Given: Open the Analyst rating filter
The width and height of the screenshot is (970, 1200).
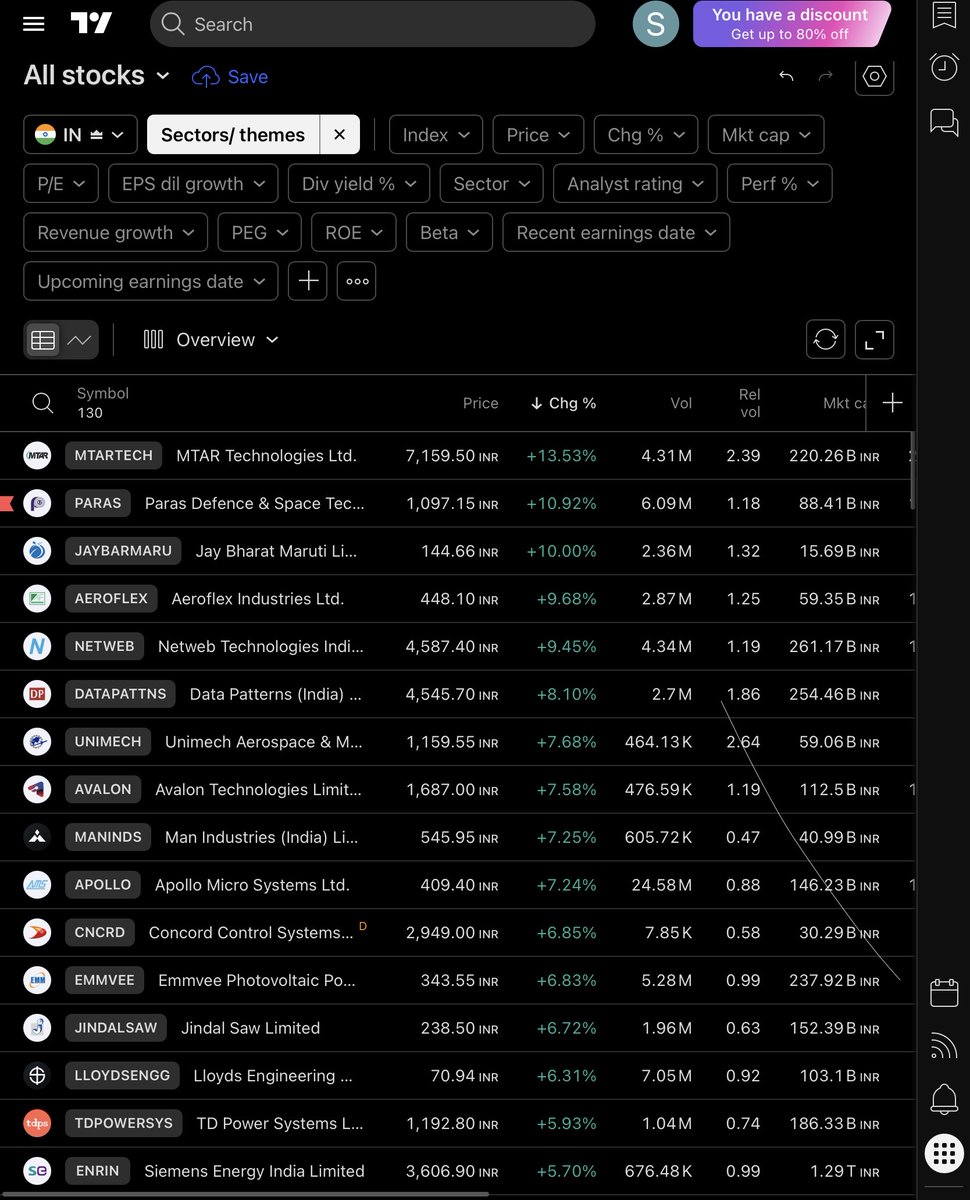Looking at the screenshot, I should [x=635, y=184].
